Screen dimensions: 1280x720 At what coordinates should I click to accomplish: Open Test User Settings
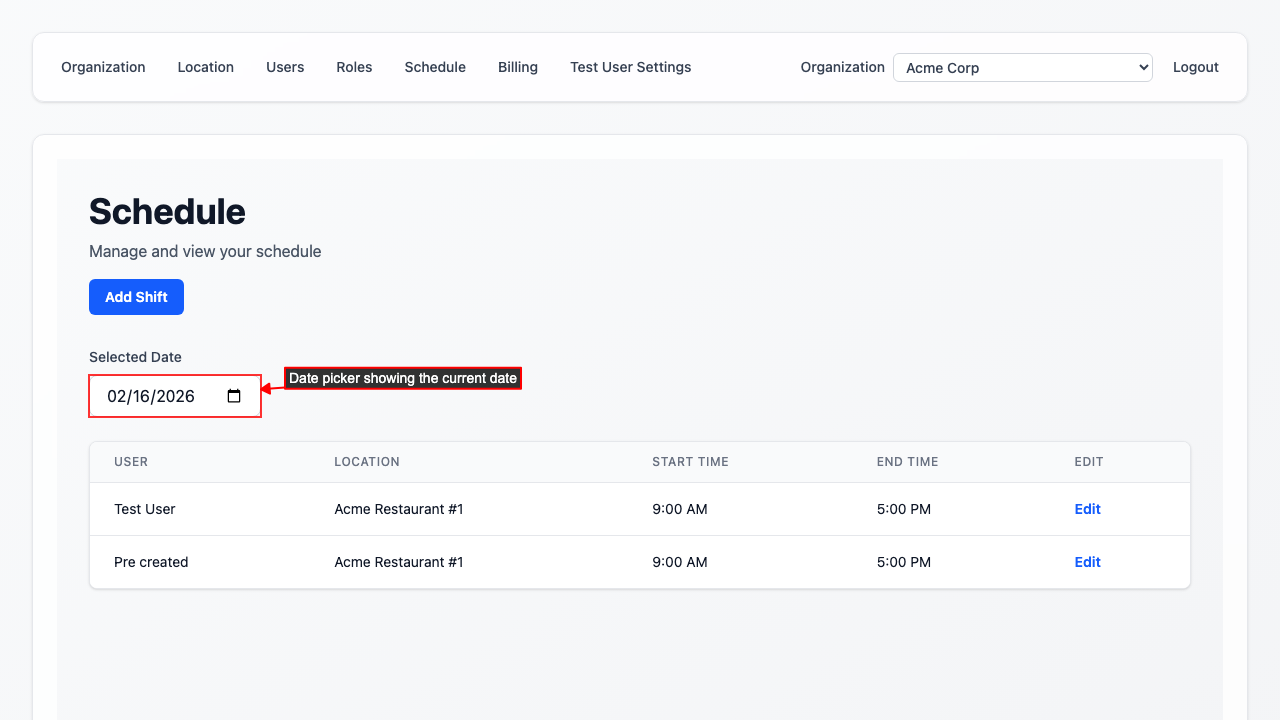630,67
